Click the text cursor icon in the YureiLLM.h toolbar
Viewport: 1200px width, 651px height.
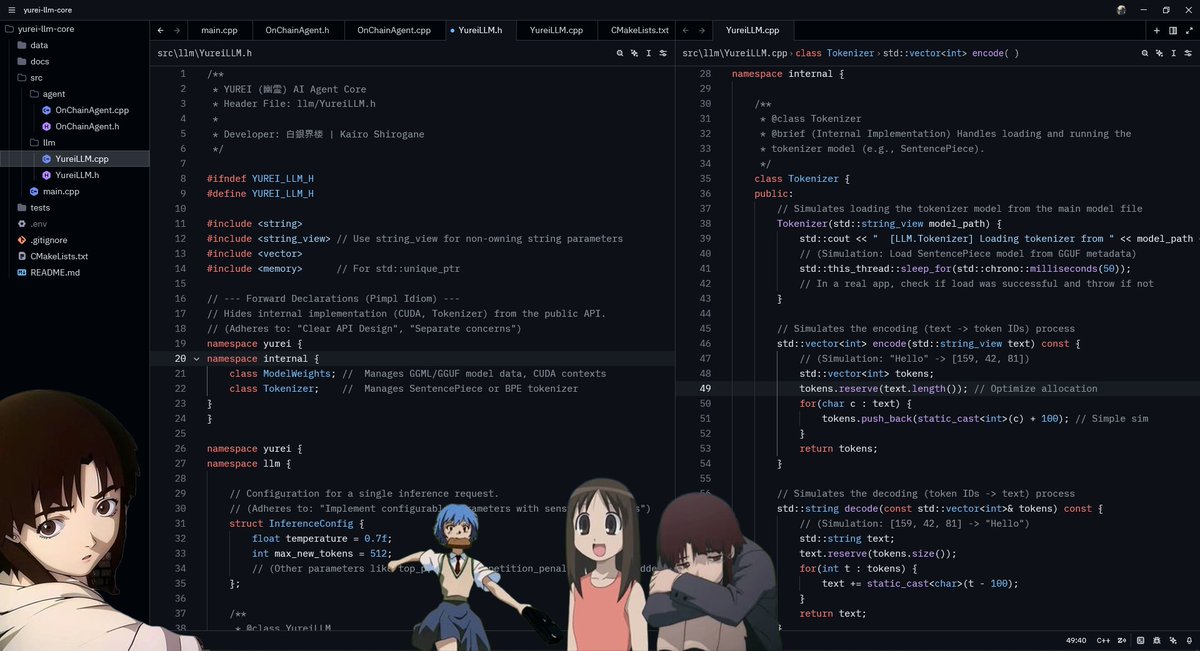click(649, 52)
